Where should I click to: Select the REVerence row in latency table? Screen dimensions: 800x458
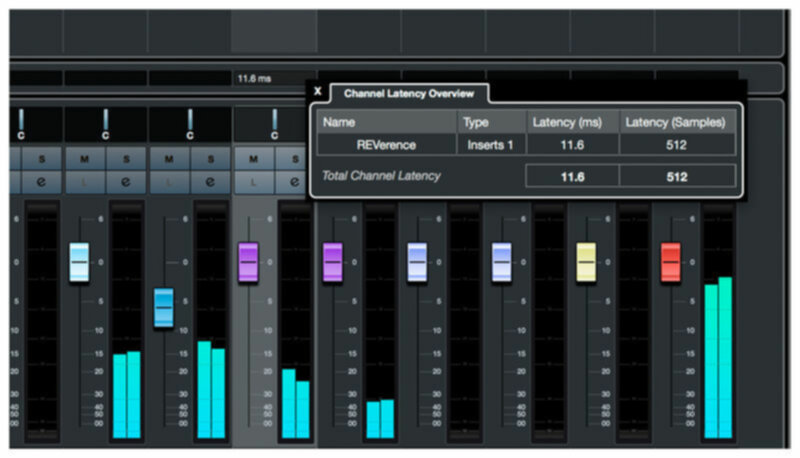tap(387, 145)
